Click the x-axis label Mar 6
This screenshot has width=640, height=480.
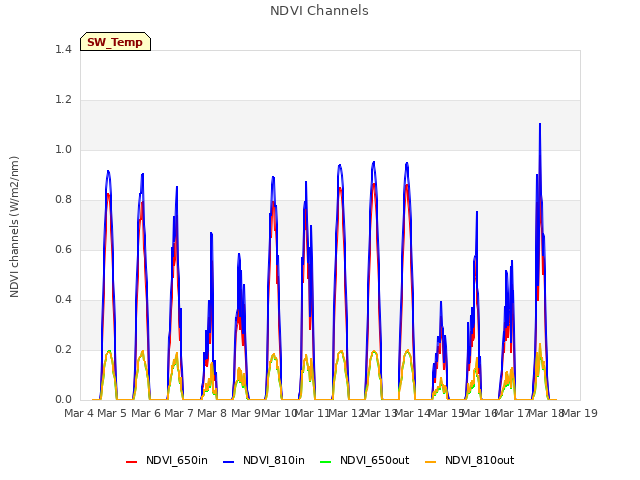146,413
